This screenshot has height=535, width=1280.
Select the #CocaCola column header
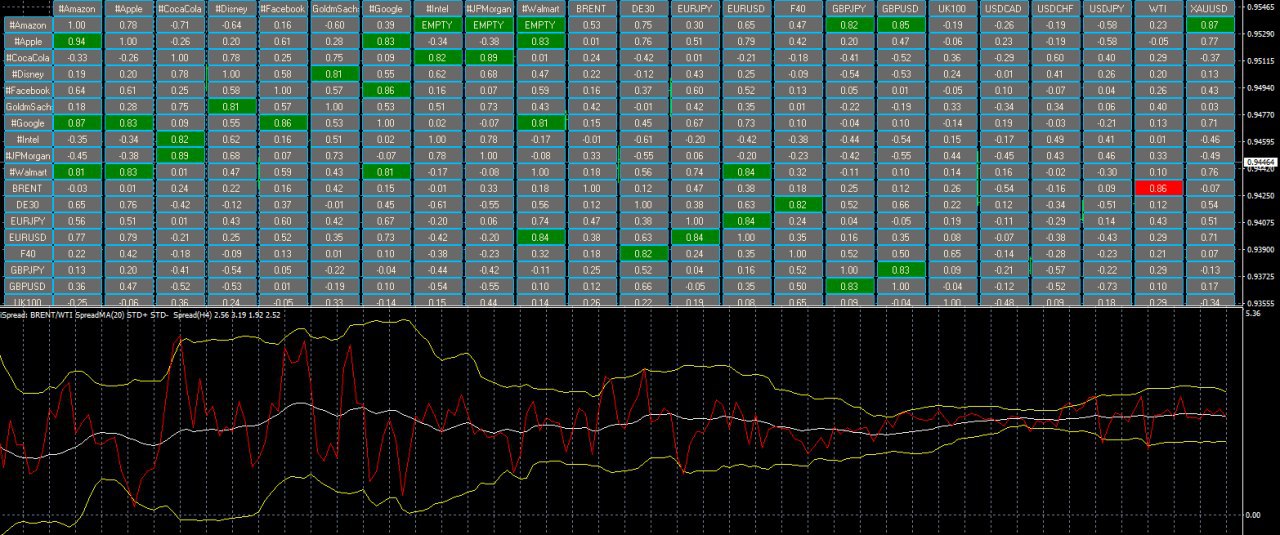(x=181, y=7)
